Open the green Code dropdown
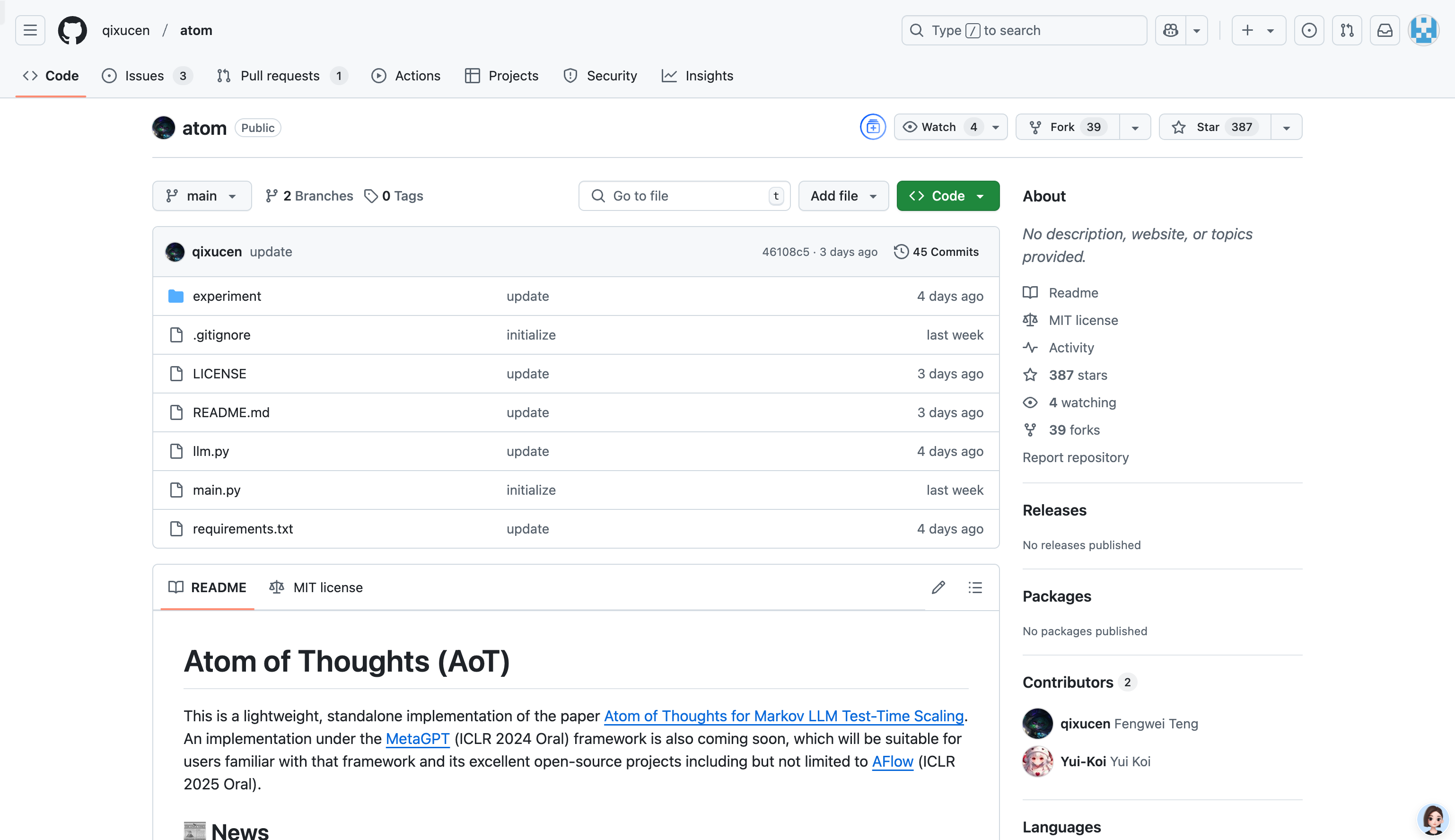The image size is (1455, 840). tap(947, 196)
